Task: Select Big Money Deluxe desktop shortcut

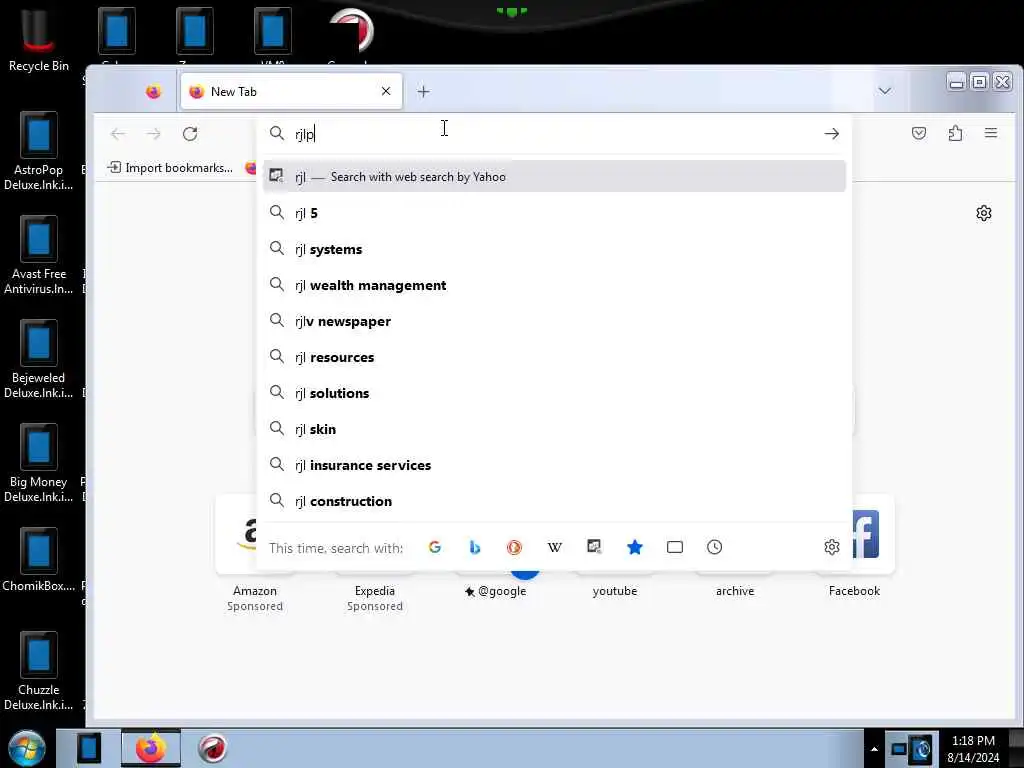Action: [x=39, y=463]
